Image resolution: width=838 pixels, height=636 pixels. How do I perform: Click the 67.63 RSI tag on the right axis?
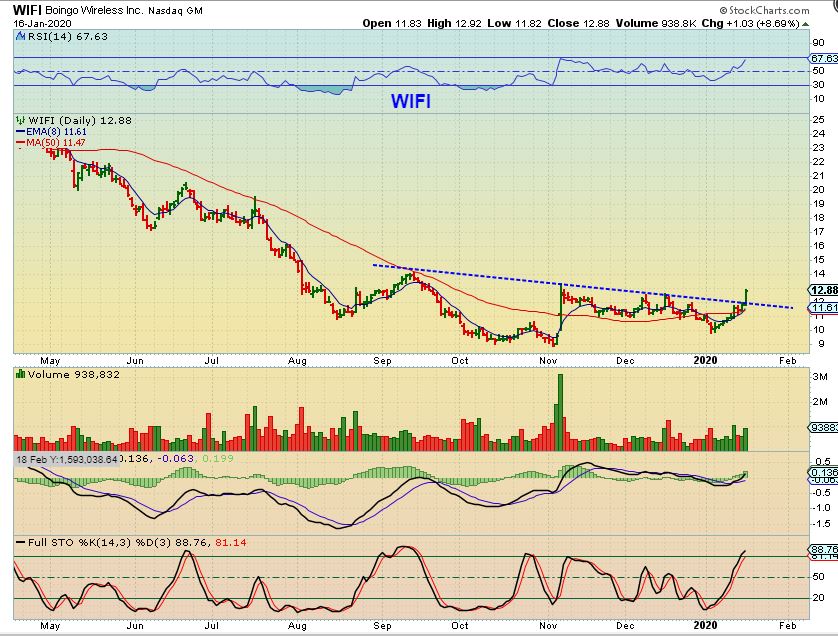coord(824,58)
